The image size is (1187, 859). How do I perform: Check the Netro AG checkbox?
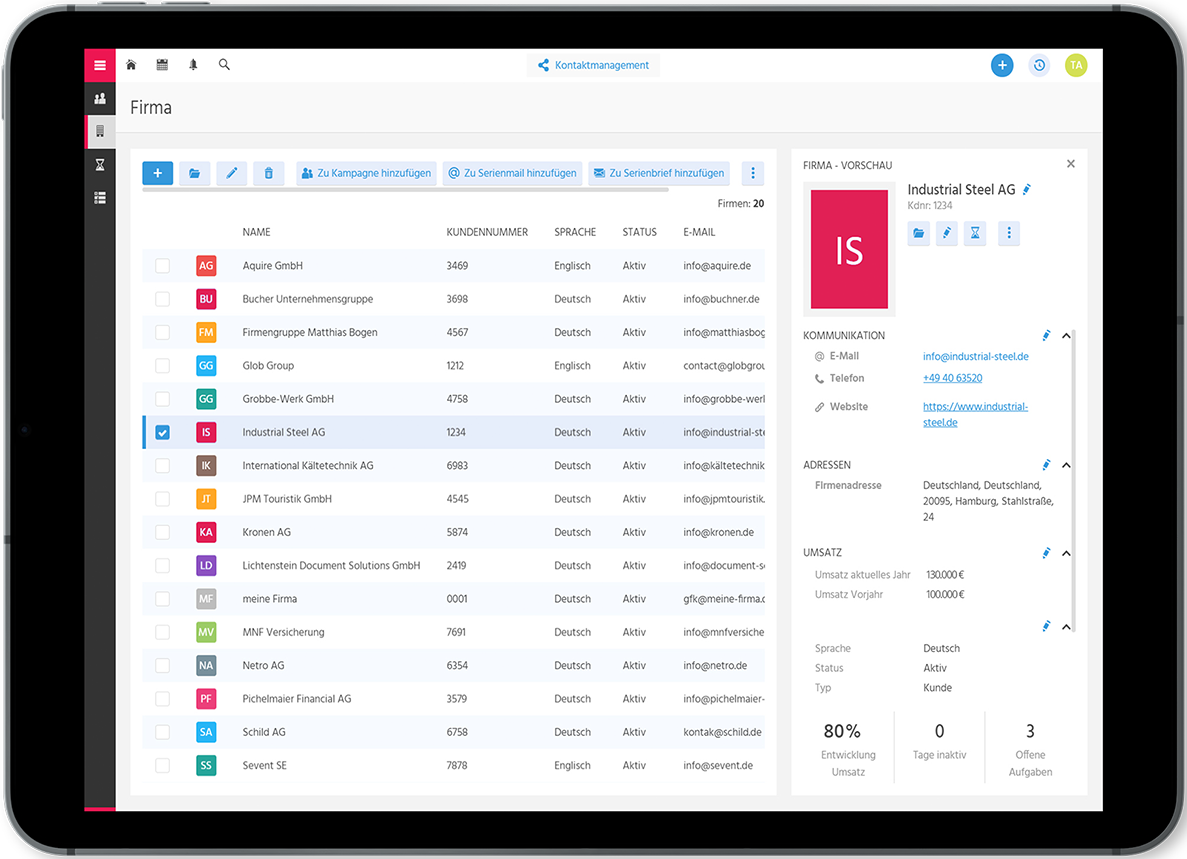click(x=162, y=665)
